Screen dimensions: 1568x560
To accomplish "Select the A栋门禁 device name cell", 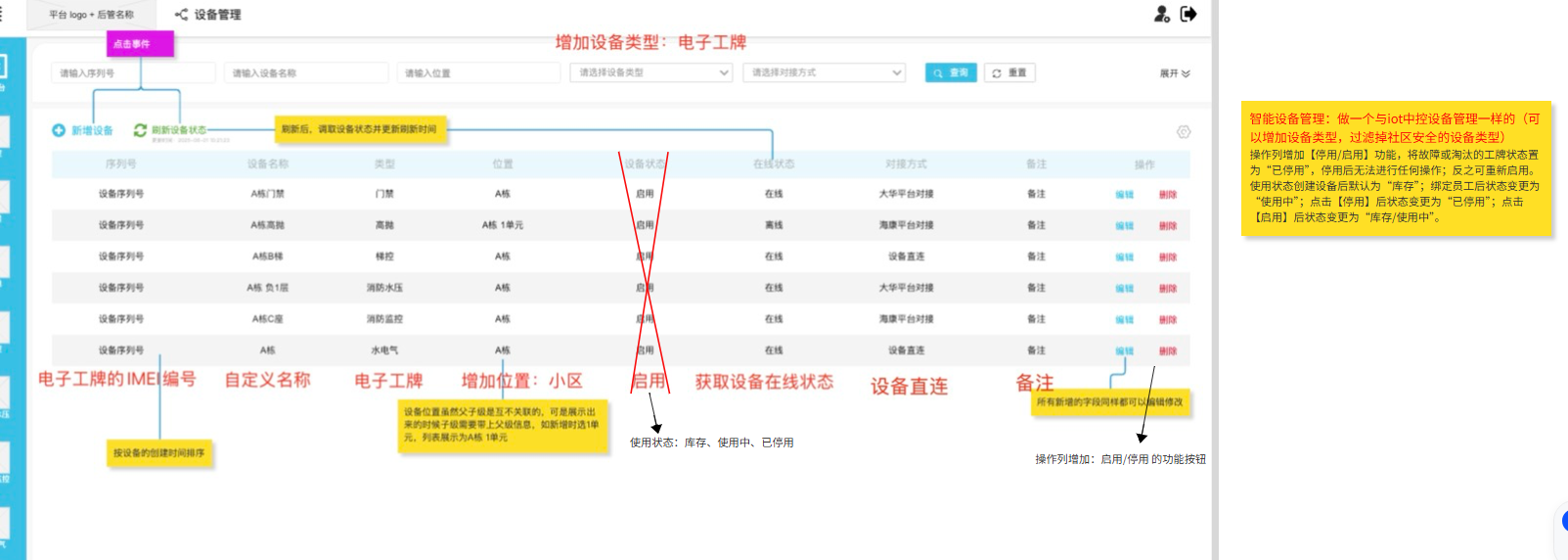I will [268, 194].
